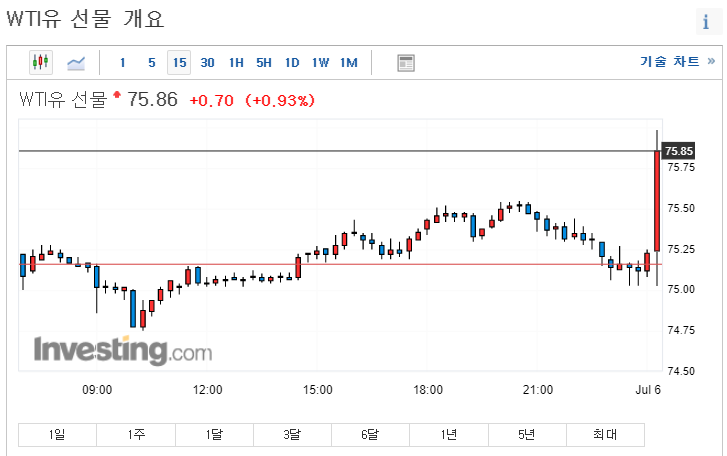Click the 75.50 price axis label
The image size is (727, 456).
coord(681,209)
